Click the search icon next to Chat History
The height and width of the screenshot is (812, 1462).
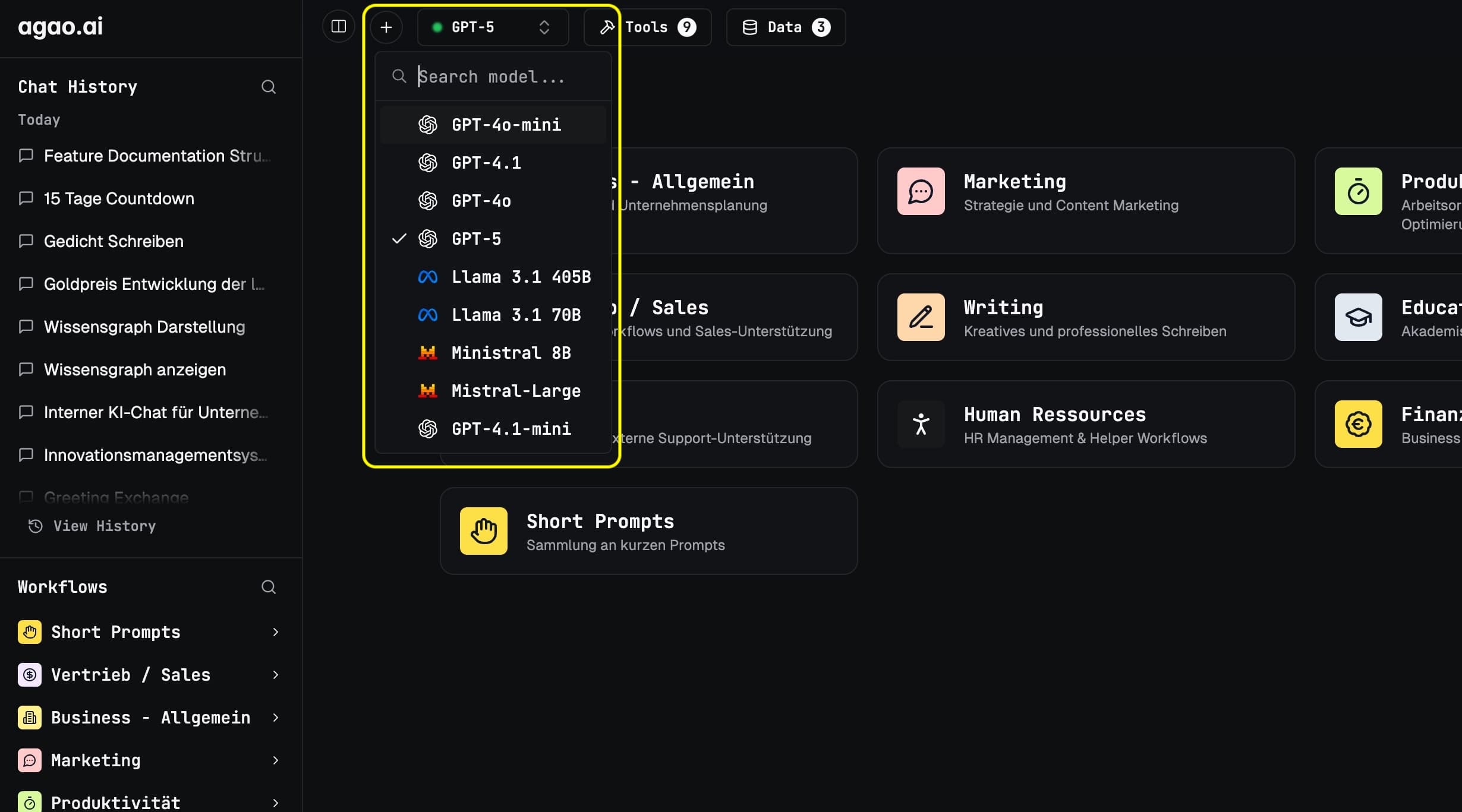tap(269, 87)
